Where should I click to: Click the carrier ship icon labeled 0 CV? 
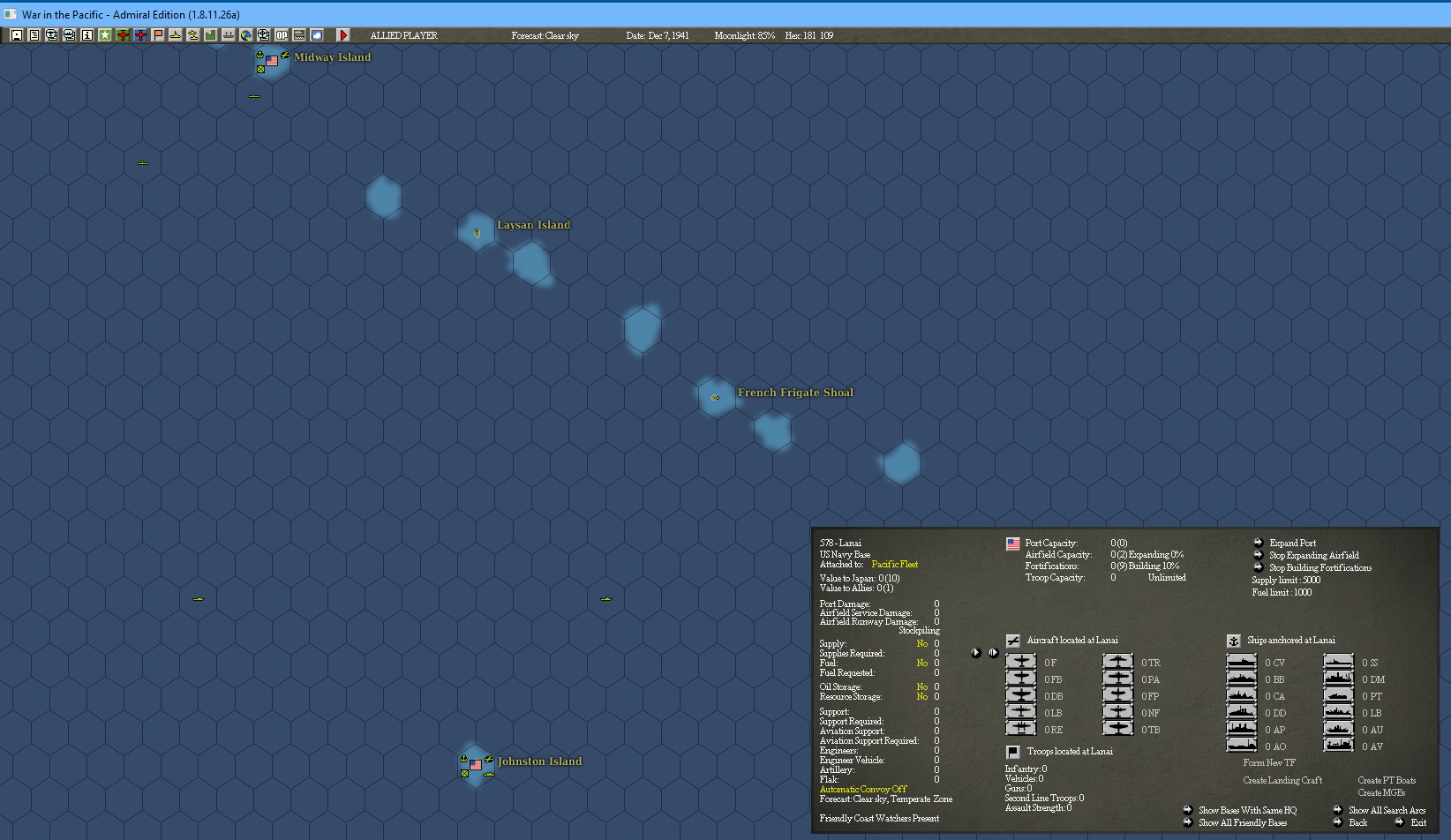(1242, 662)
